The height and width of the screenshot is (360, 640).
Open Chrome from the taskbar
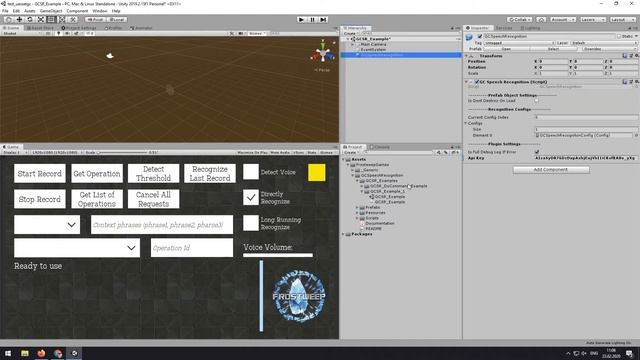58,353
